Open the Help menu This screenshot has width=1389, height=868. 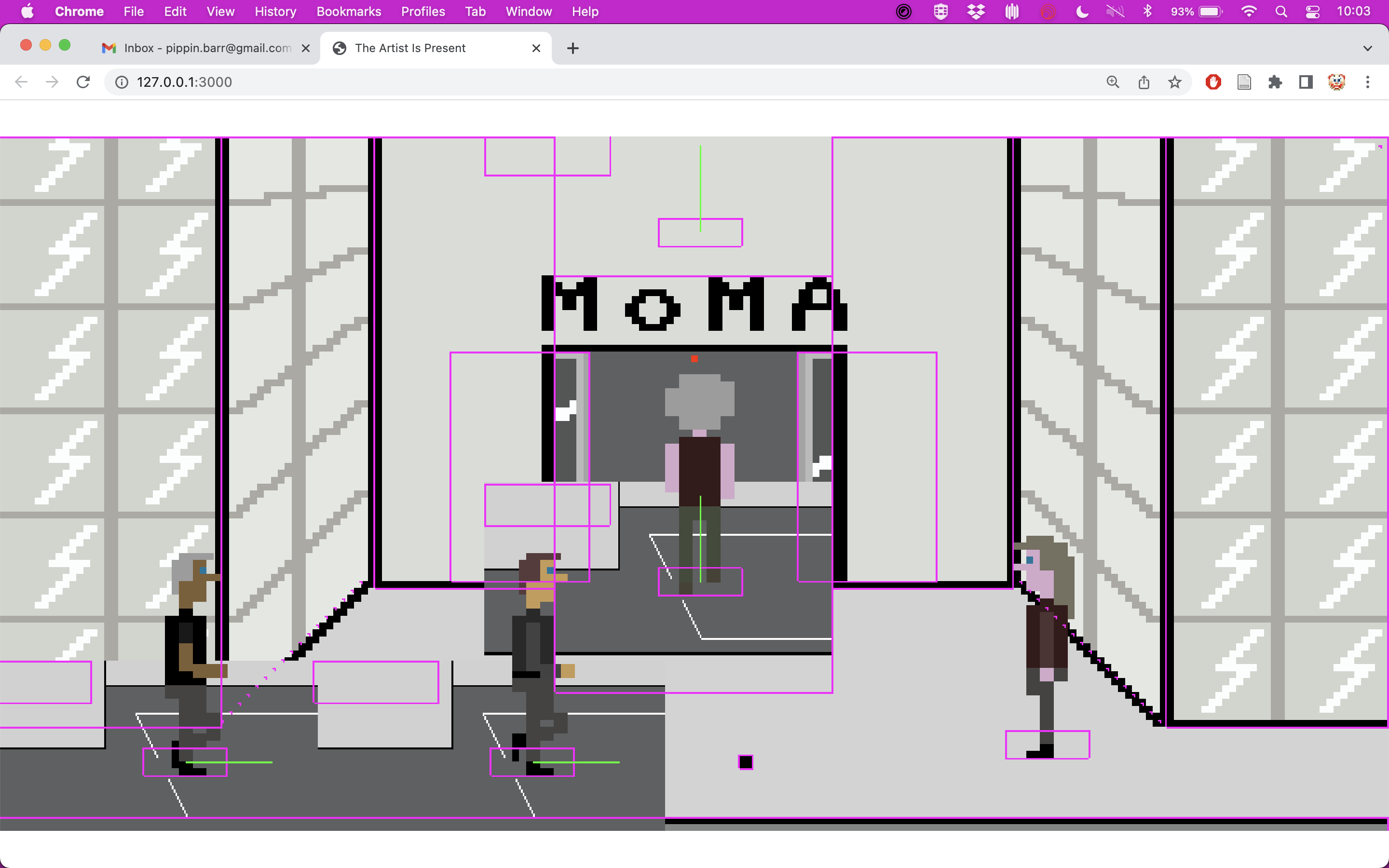pos(585,12)
